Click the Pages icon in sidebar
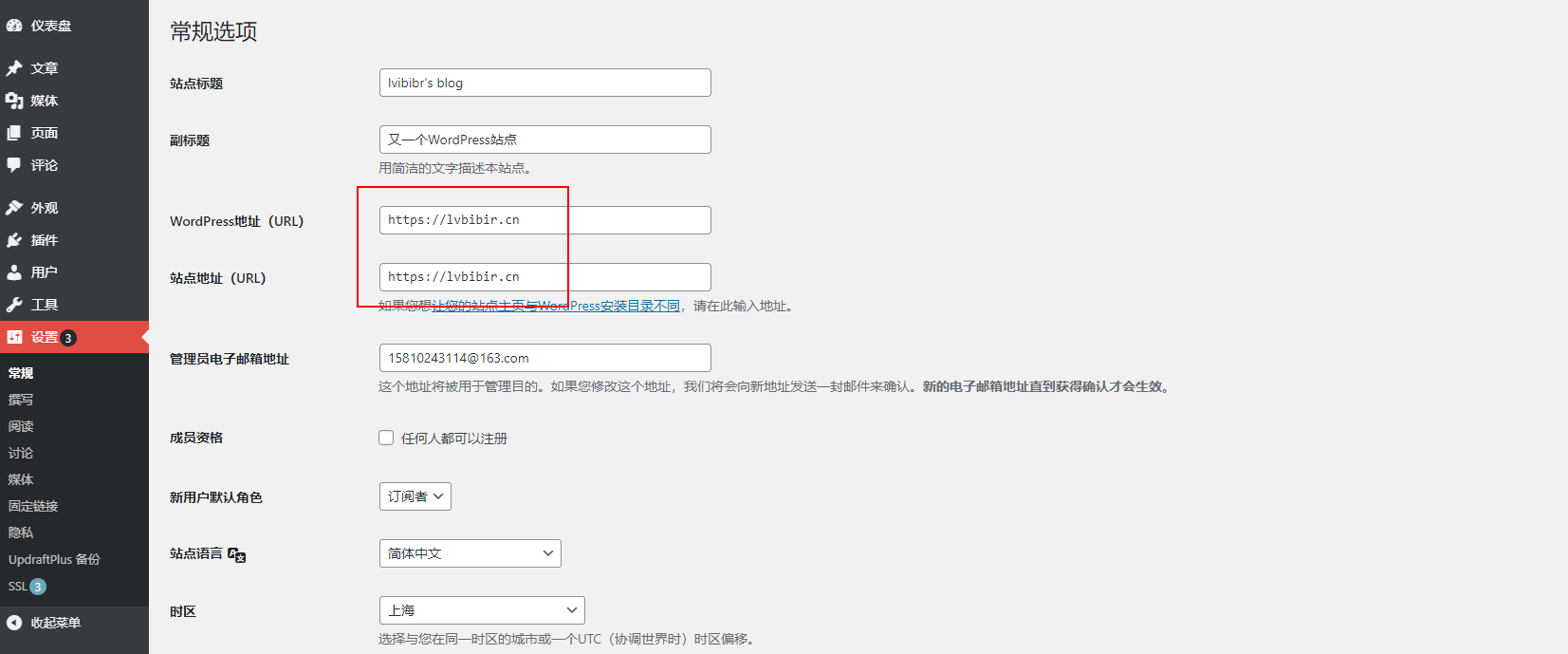 [14, 133]
